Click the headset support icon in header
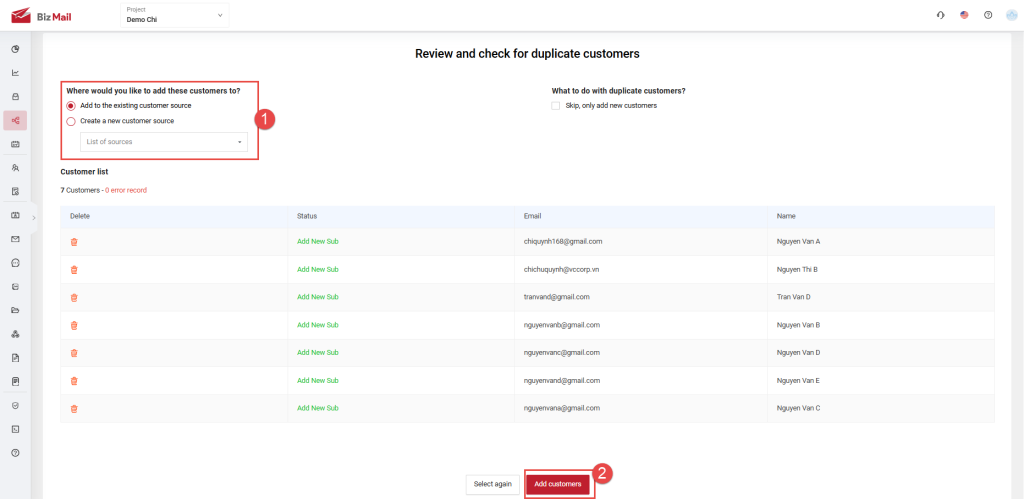 tap(940, 15)
